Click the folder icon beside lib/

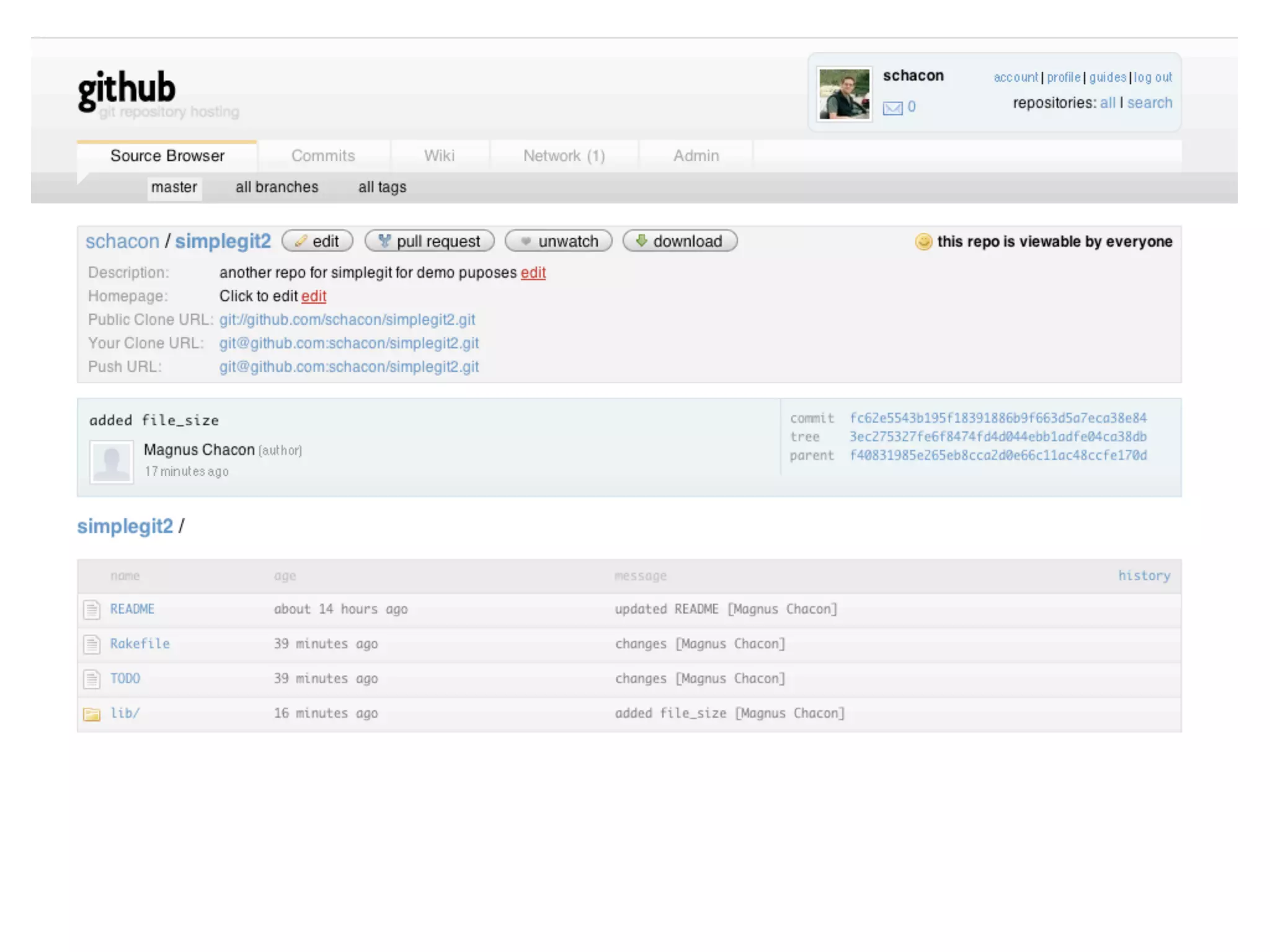point(92,715)
